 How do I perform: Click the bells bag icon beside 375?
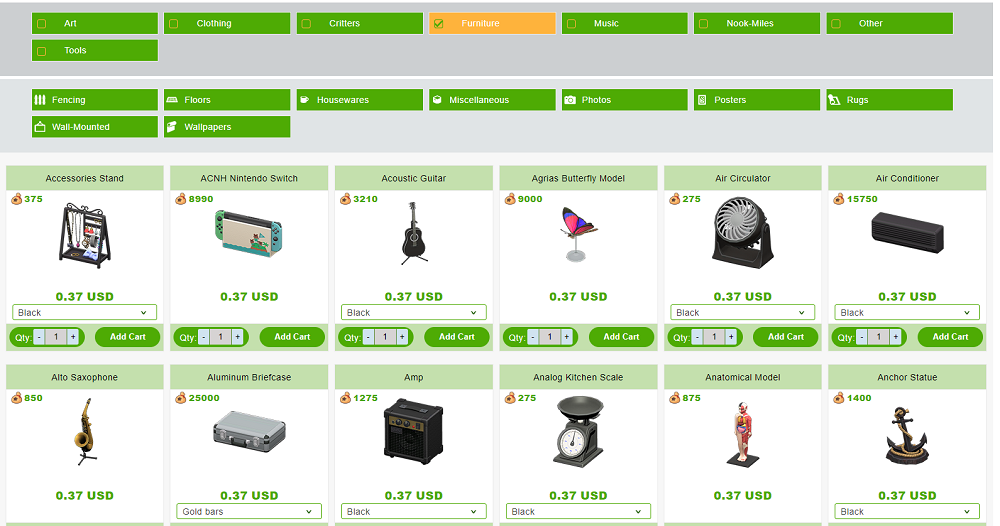(17, 199)
